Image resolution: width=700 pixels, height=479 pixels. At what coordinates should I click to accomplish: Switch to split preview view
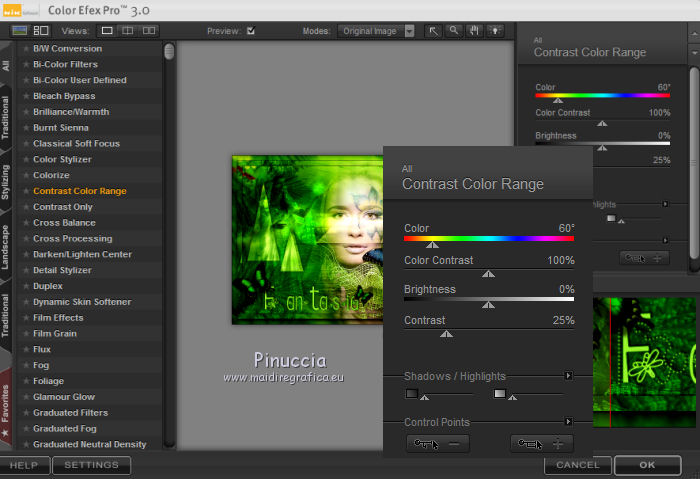pyautogui.click(x=129, y=31)
